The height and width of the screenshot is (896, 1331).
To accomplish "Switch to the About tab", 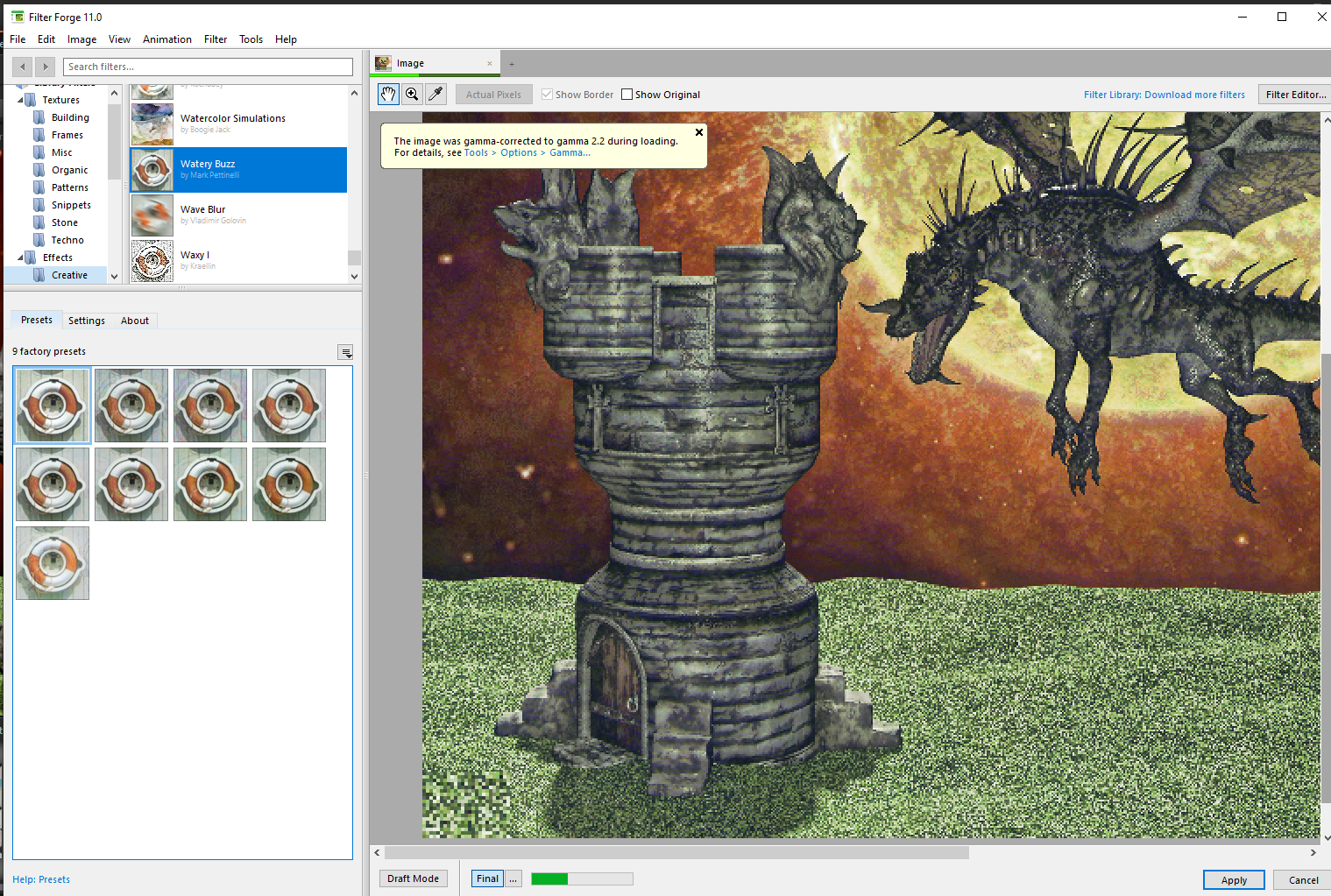I will point(135,321).
